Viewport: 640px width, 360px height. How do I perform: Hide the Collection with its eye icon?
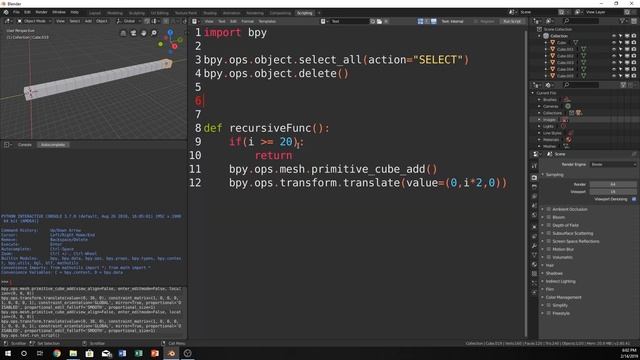tap(614, 36)
